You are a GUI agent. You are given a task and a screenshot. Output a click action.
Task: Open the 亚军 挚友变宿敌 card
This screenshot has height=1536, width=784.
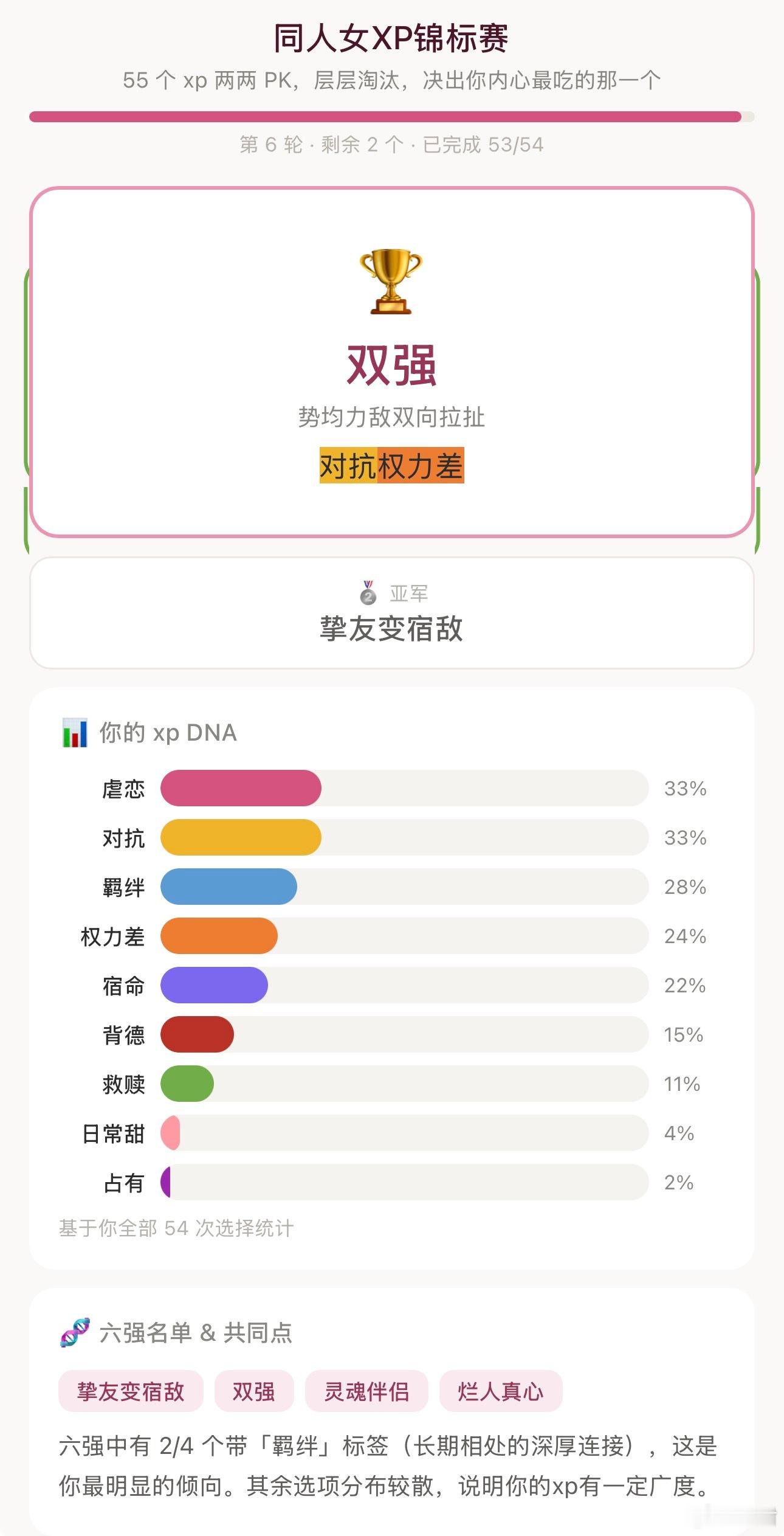[x=392, y=613]
